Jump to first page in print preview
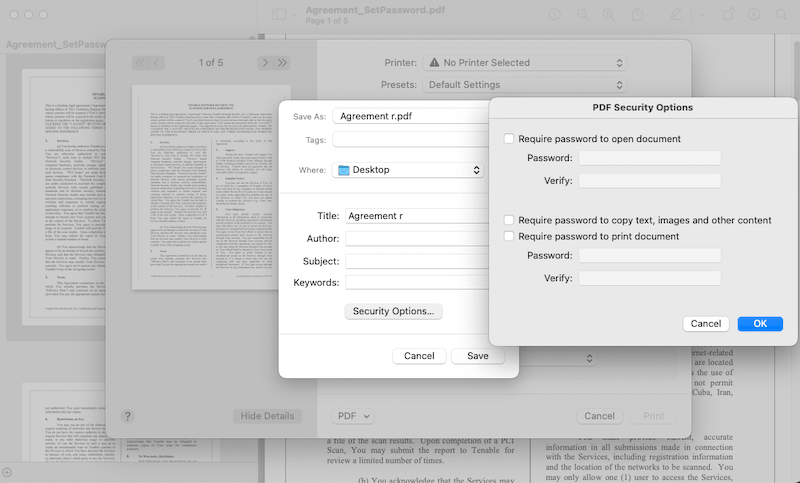Screen dimensions: 800x483 140,63
